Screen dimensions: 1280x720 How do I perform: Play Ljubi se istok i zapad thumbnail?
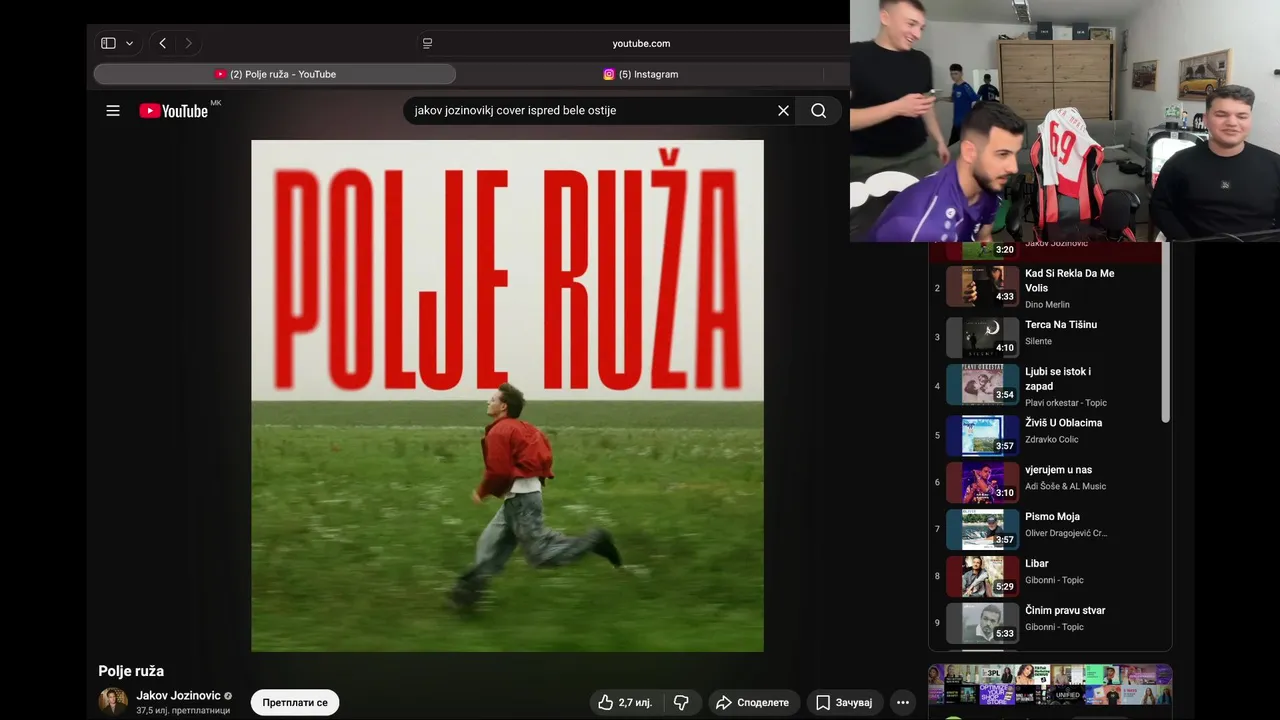[x=982, y=384]
